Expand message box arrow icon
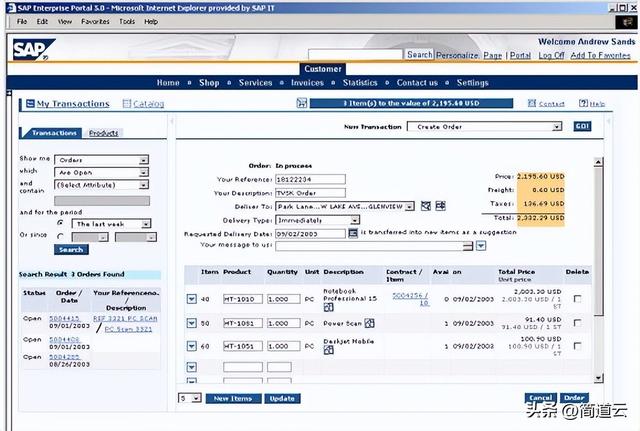Image resolution: width=640 pixels, height=431 pixels. click(481, 246)
